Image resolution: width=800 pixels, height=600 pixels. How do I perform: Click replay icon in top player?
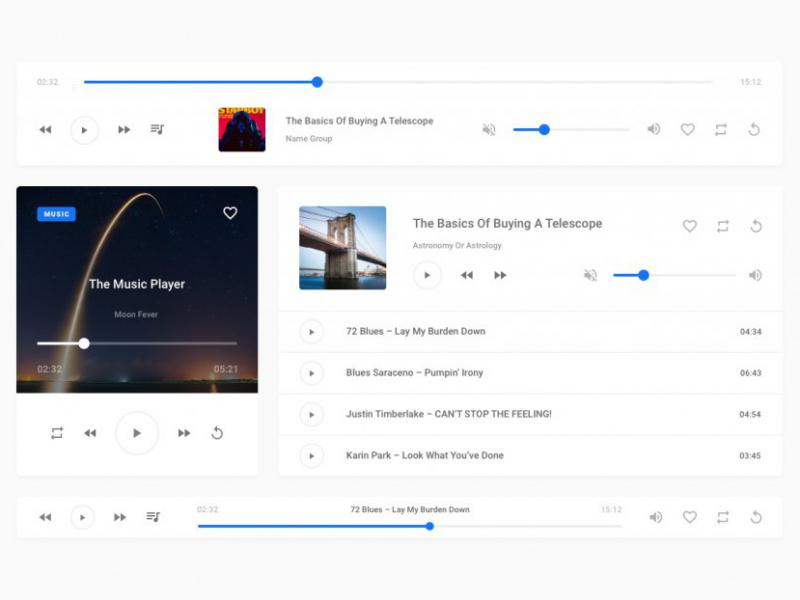(x=754, y=130)
